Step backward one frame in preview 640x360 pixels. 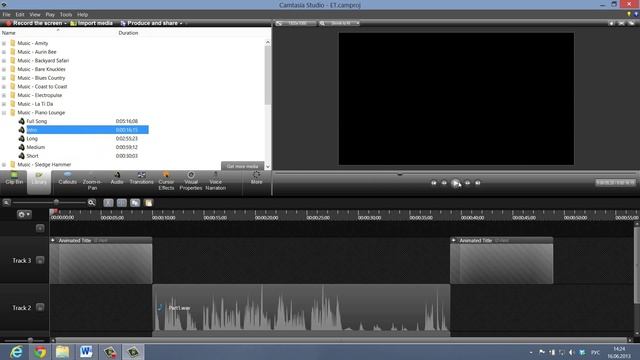coord(444,183)
